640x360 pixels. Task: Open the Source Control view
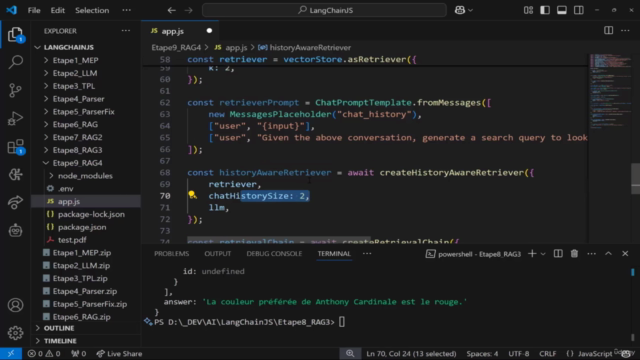(x=16, y=90)
